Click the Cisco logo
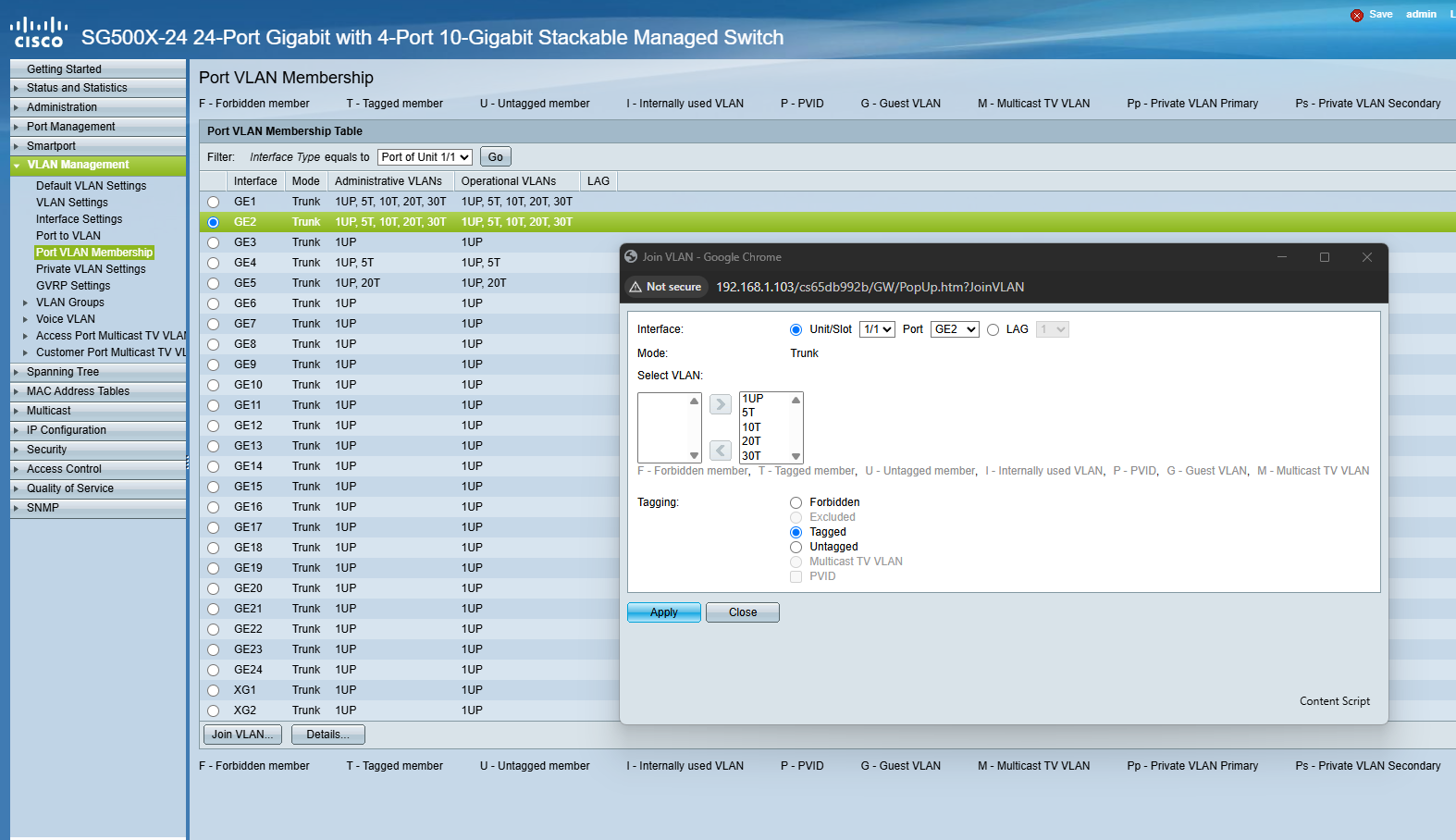The width and height of the screenshot is (1456, 840). click(38, 32)
